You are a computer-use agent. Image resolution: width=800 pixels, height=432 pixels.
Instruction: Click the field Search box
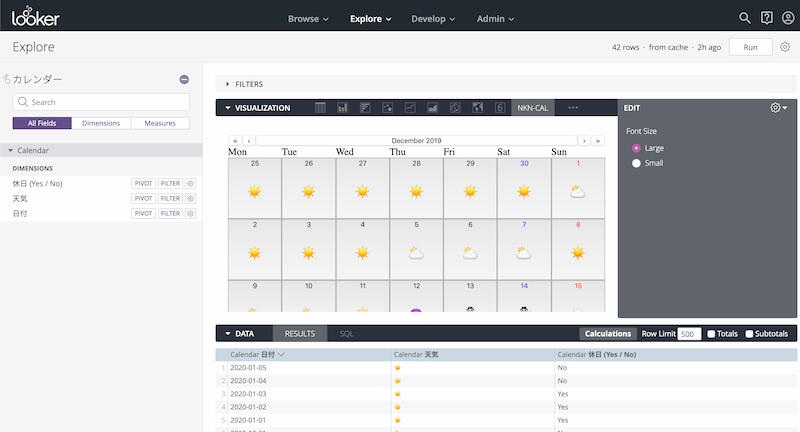coord(101,102)
